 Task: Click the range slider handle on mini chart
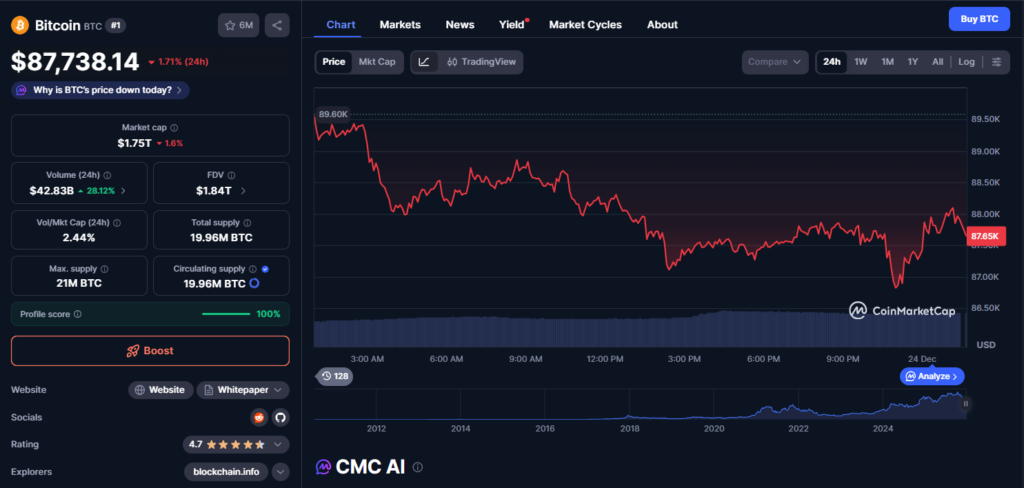pos(966,403)
